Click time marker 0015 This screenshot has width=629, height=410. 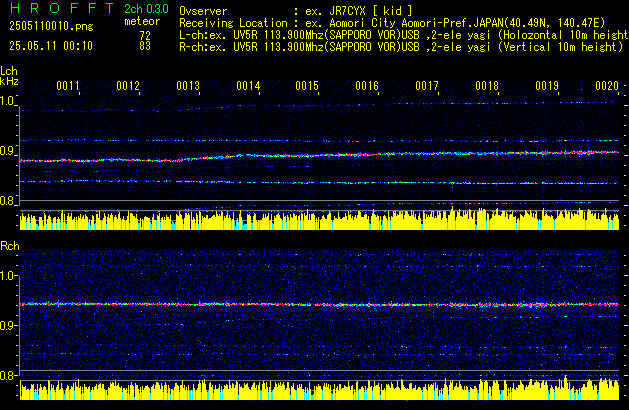307,86
